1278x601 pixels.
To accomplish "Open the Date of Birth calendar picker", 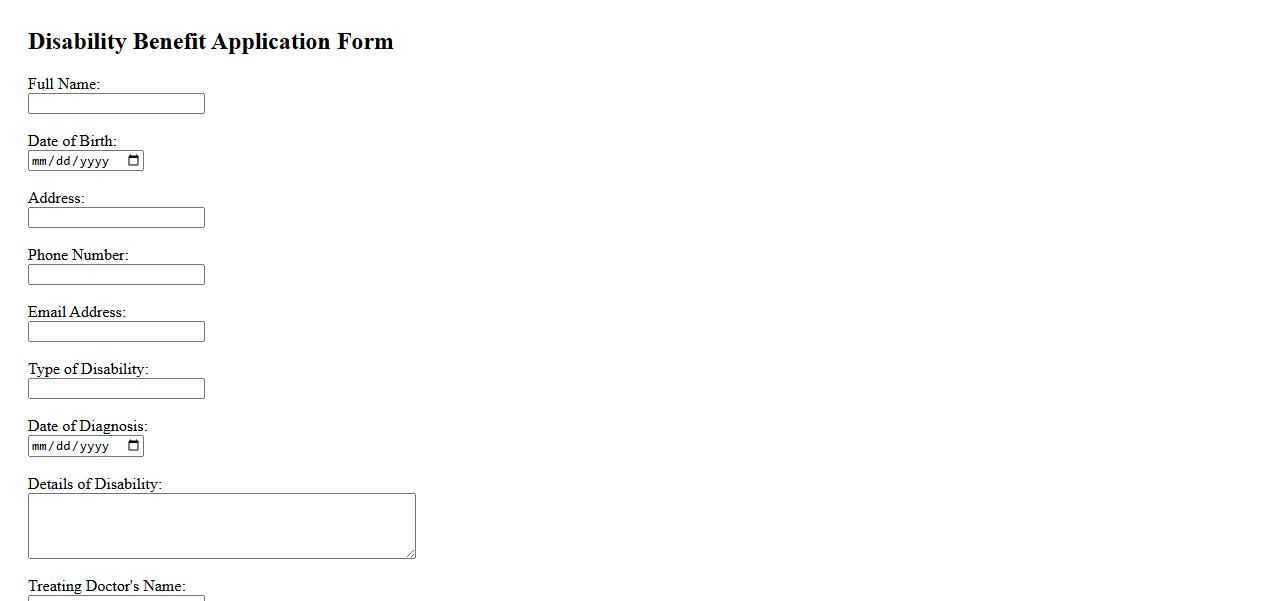I will 134,161.
